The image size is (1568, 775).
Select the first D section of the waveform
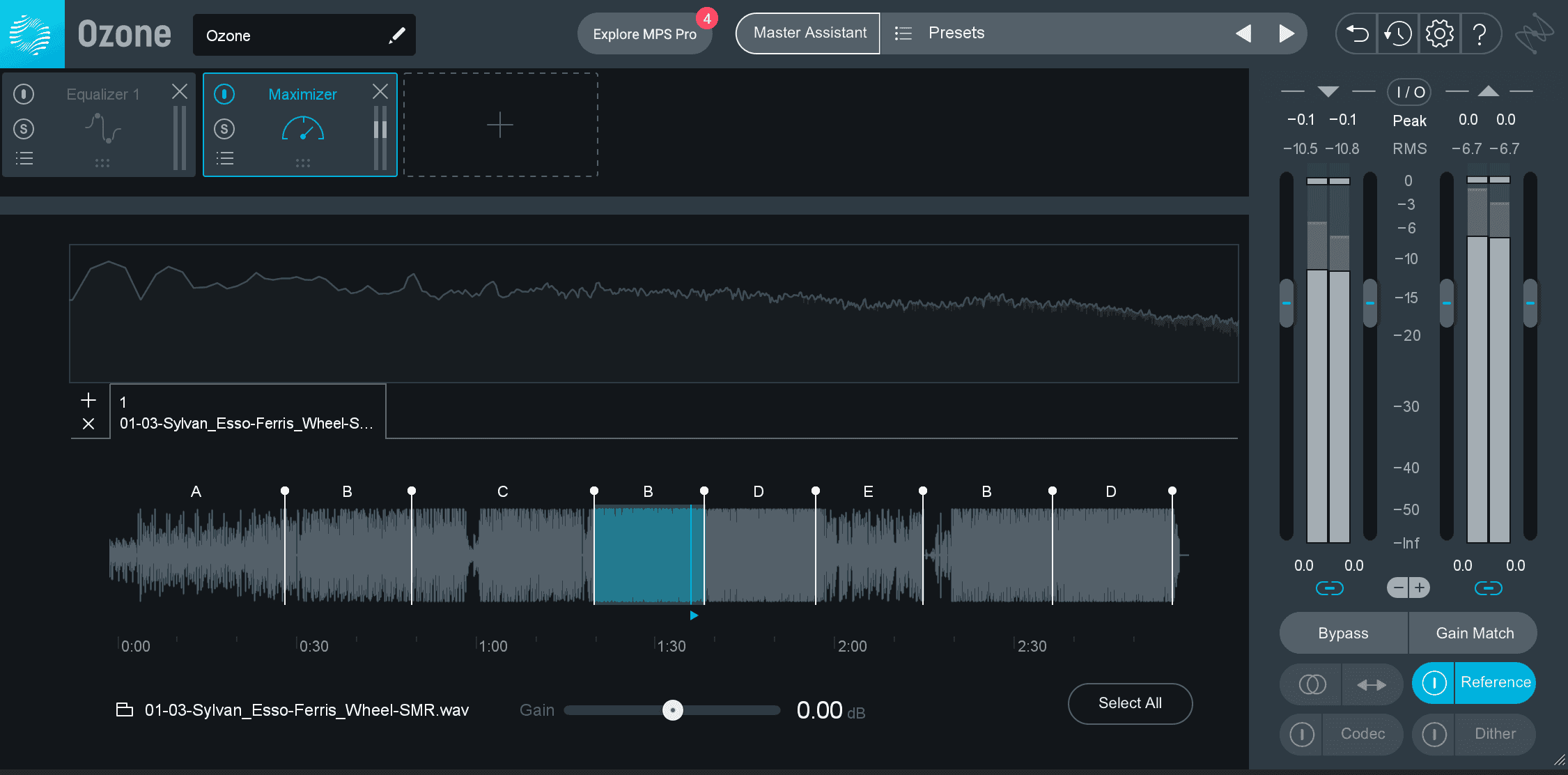(759, 554)
